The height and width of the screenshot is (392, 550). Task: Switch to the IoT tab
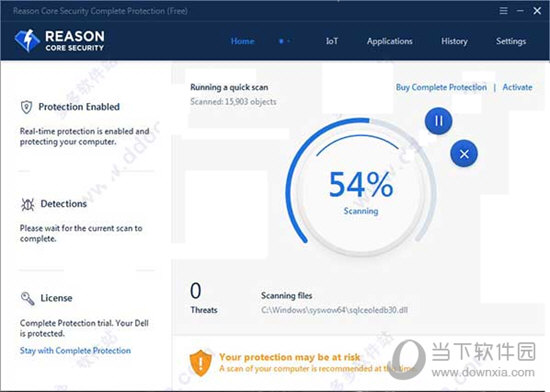click(332, 41)
